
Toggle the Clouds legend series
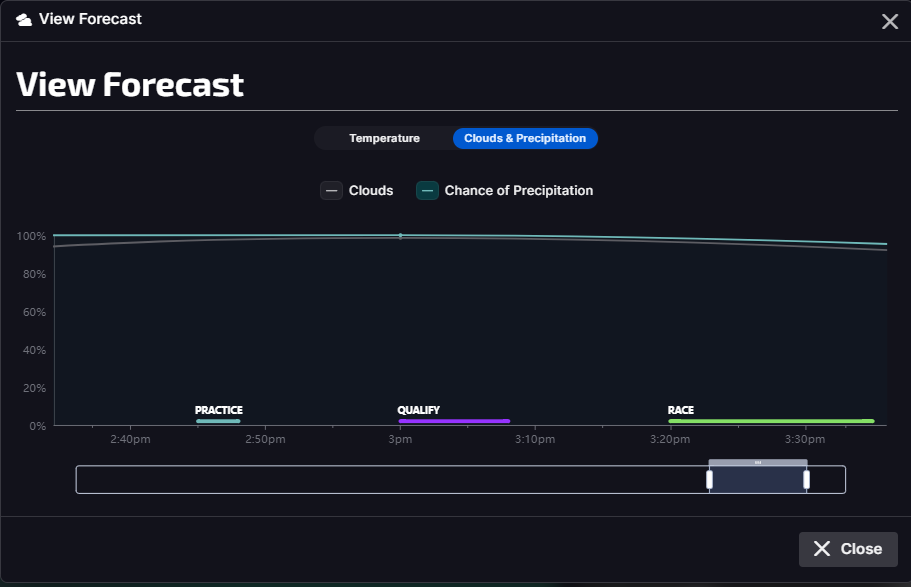coord(357,190)
